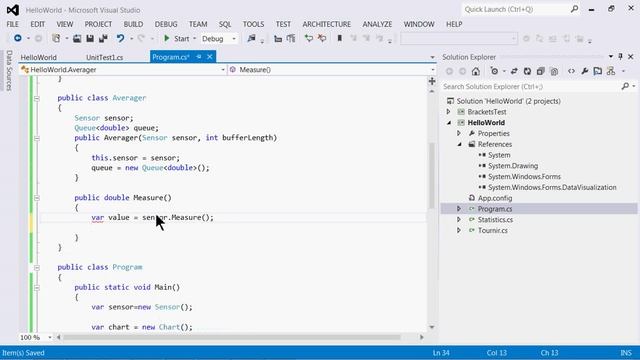
Task: Toggle the bookmark toolbar icon
Action: [x=340, y=38]
